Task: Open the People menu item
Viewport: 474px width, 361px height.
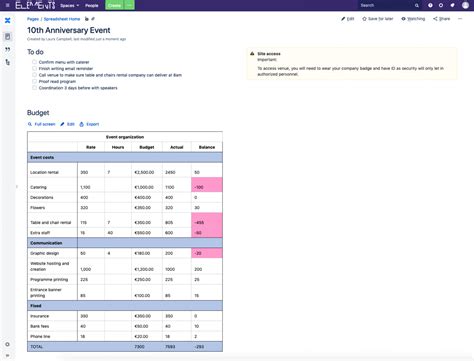Action: 92,6
